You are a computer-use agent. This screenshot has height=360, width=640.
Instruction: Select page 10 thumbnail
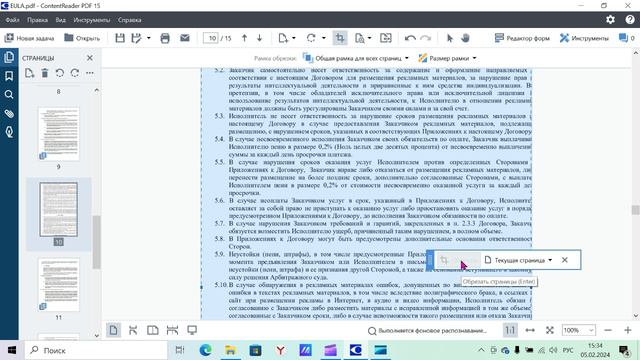pyautogui.click(x=59, y=209)
